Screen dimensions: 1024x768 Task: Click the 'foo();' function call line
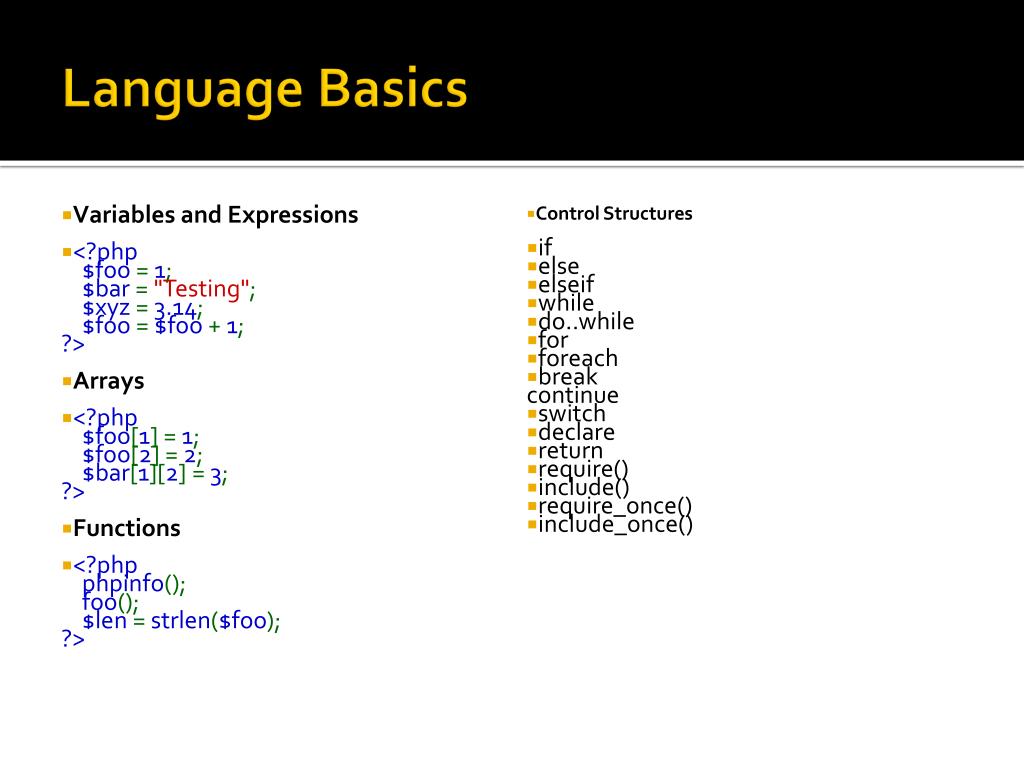click(110, 602)
